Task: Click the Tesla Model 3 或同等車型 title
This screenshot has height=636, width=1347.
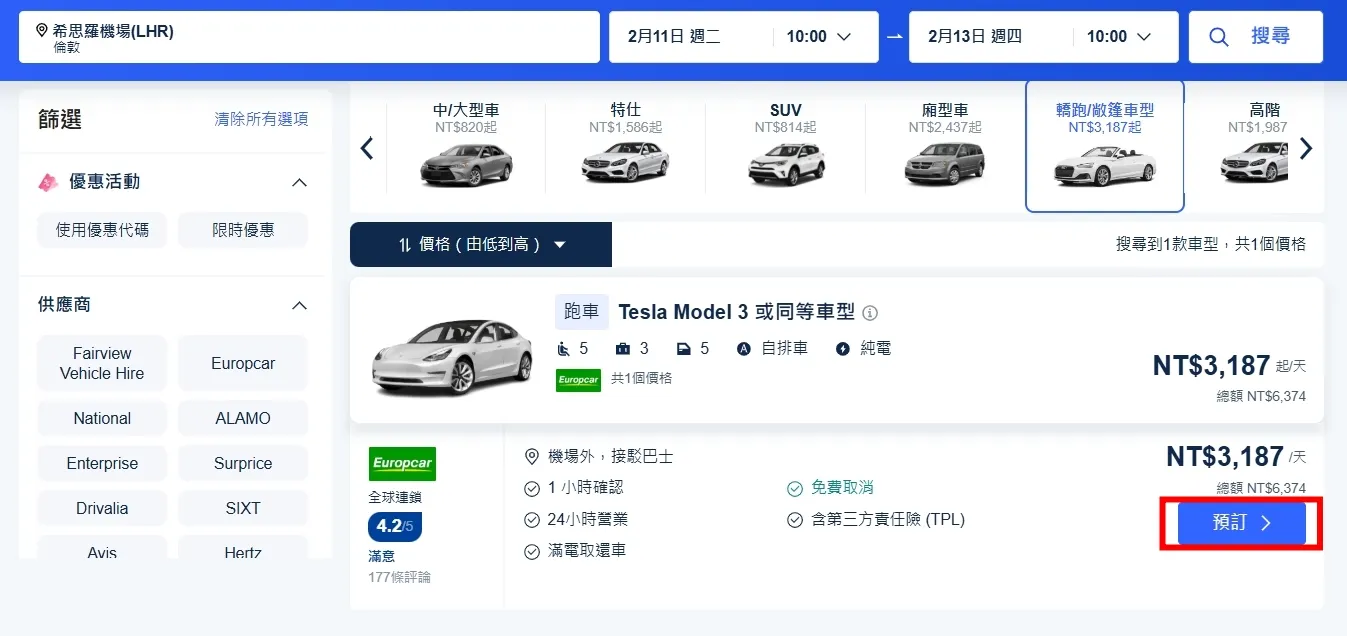Action: [x=736, y=312]
